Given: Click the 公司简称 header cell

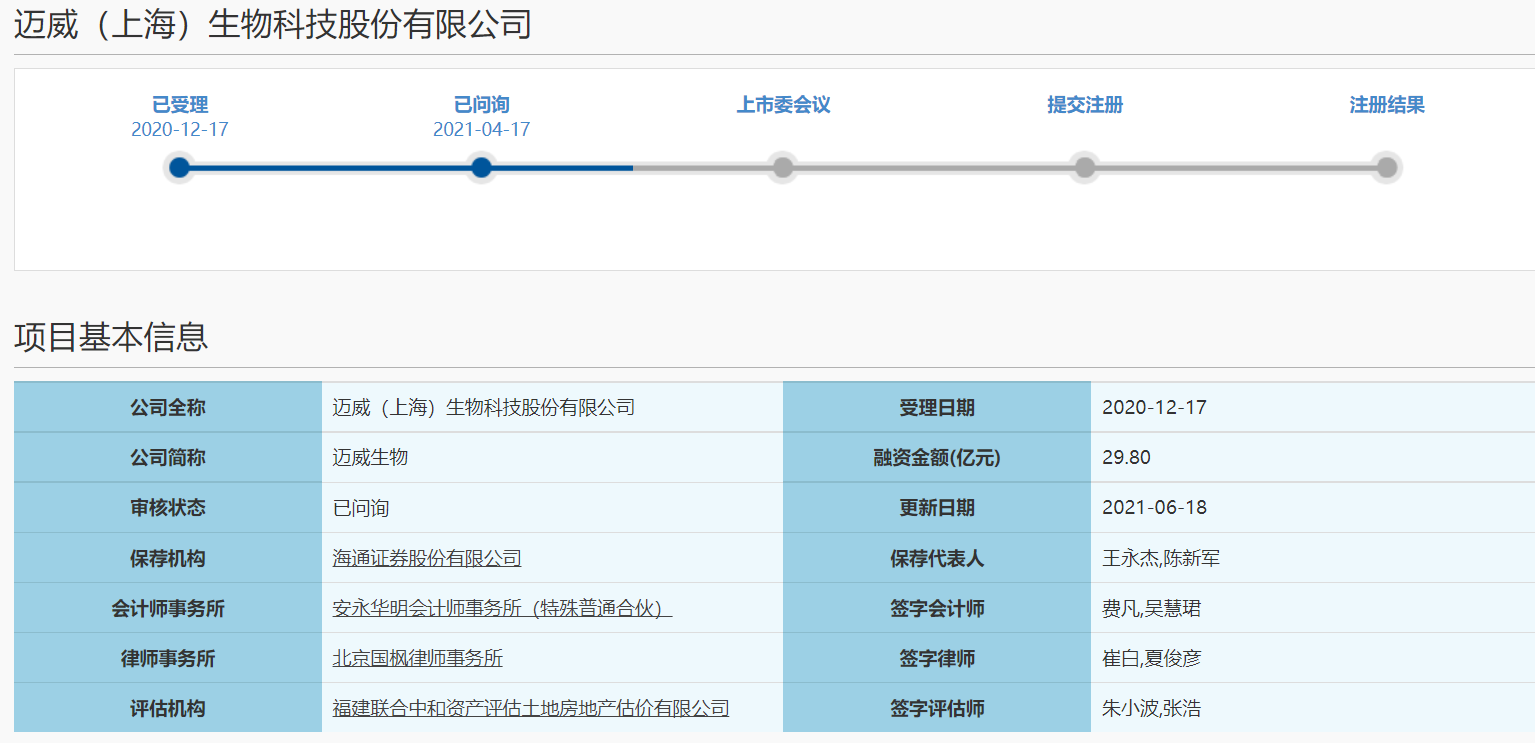Looking at the screenshot, I should (168, 458).
